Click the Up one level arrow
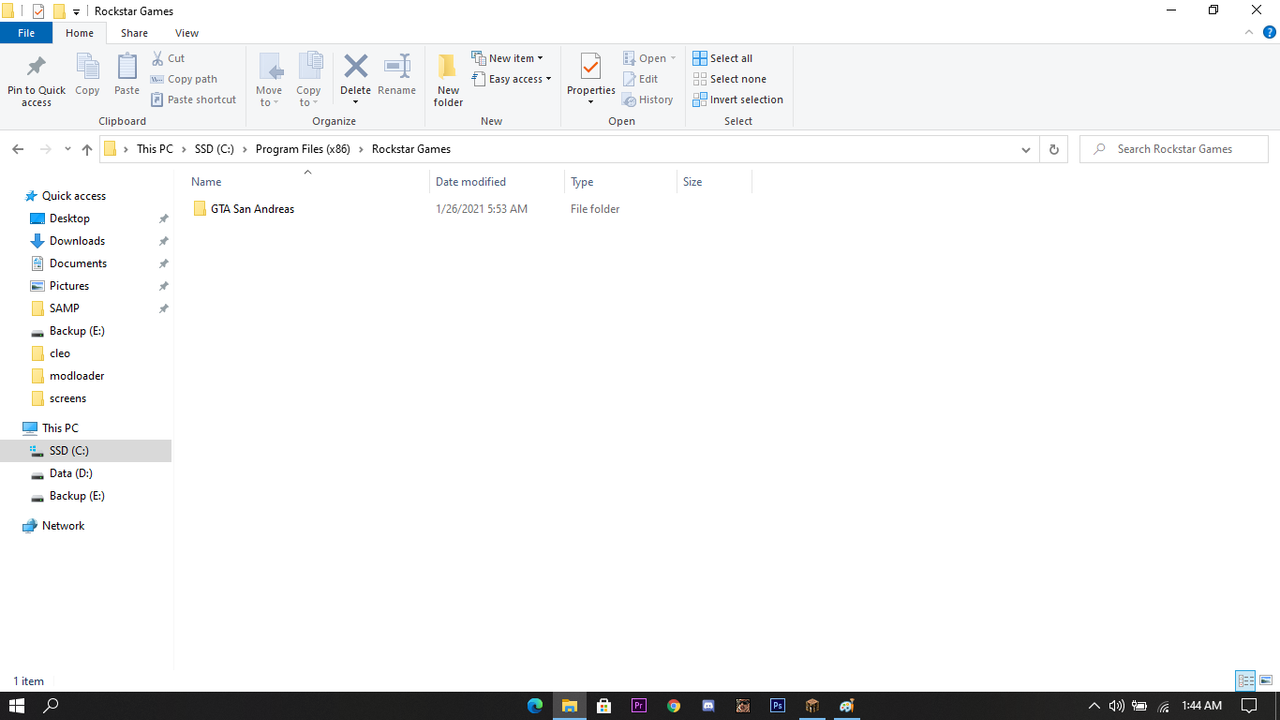Viewport: 1280px width, 720px height. click(87, 149)
